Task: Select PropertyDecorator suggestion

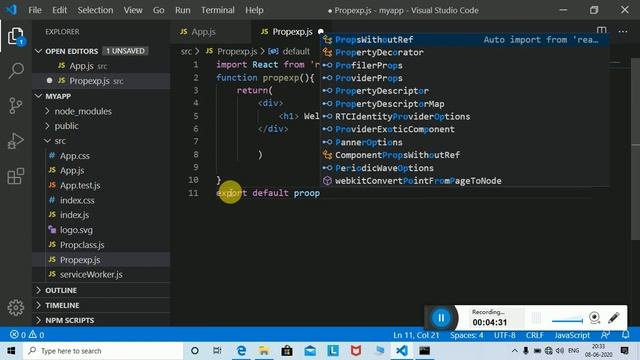Action: tap(465, 52)
